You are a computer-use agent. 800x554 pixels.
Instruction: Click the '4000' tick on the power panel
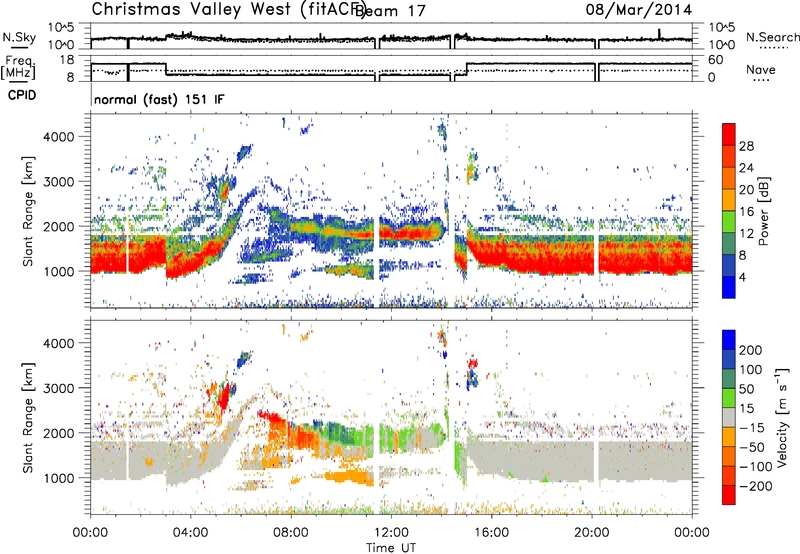(x=58, y=137)
